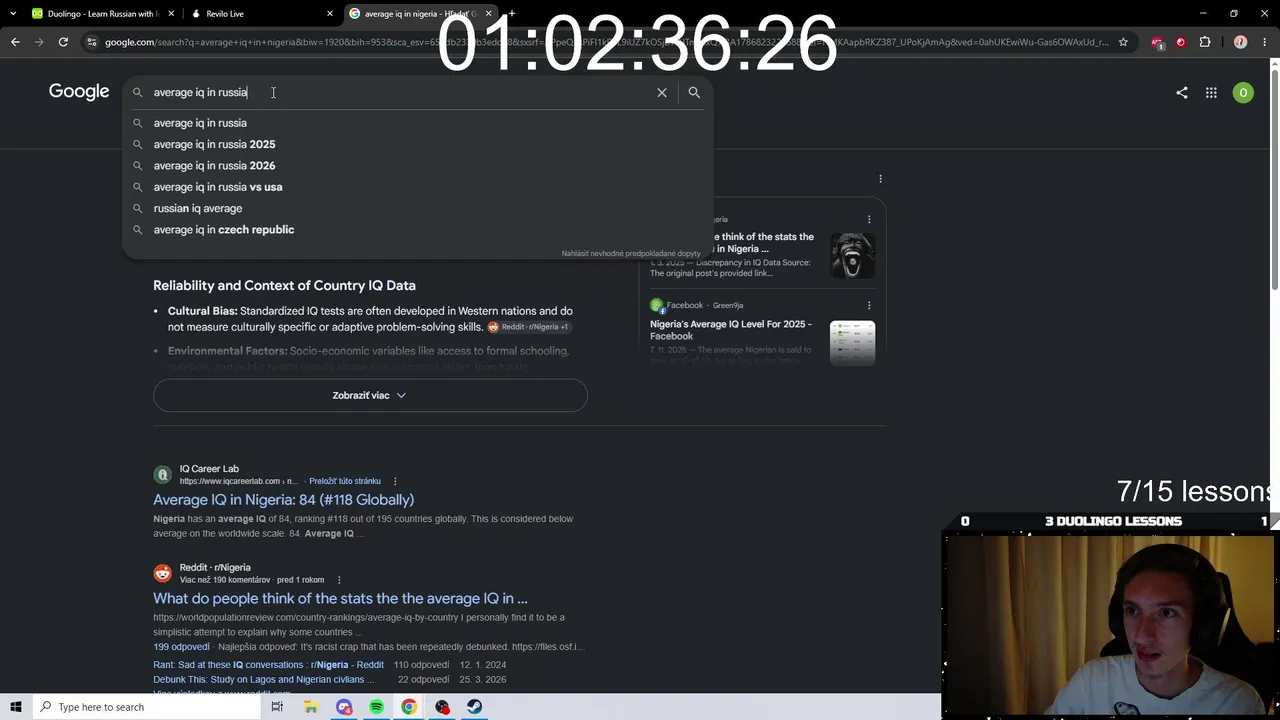Open a new browser tab

(x=511, y=14)
